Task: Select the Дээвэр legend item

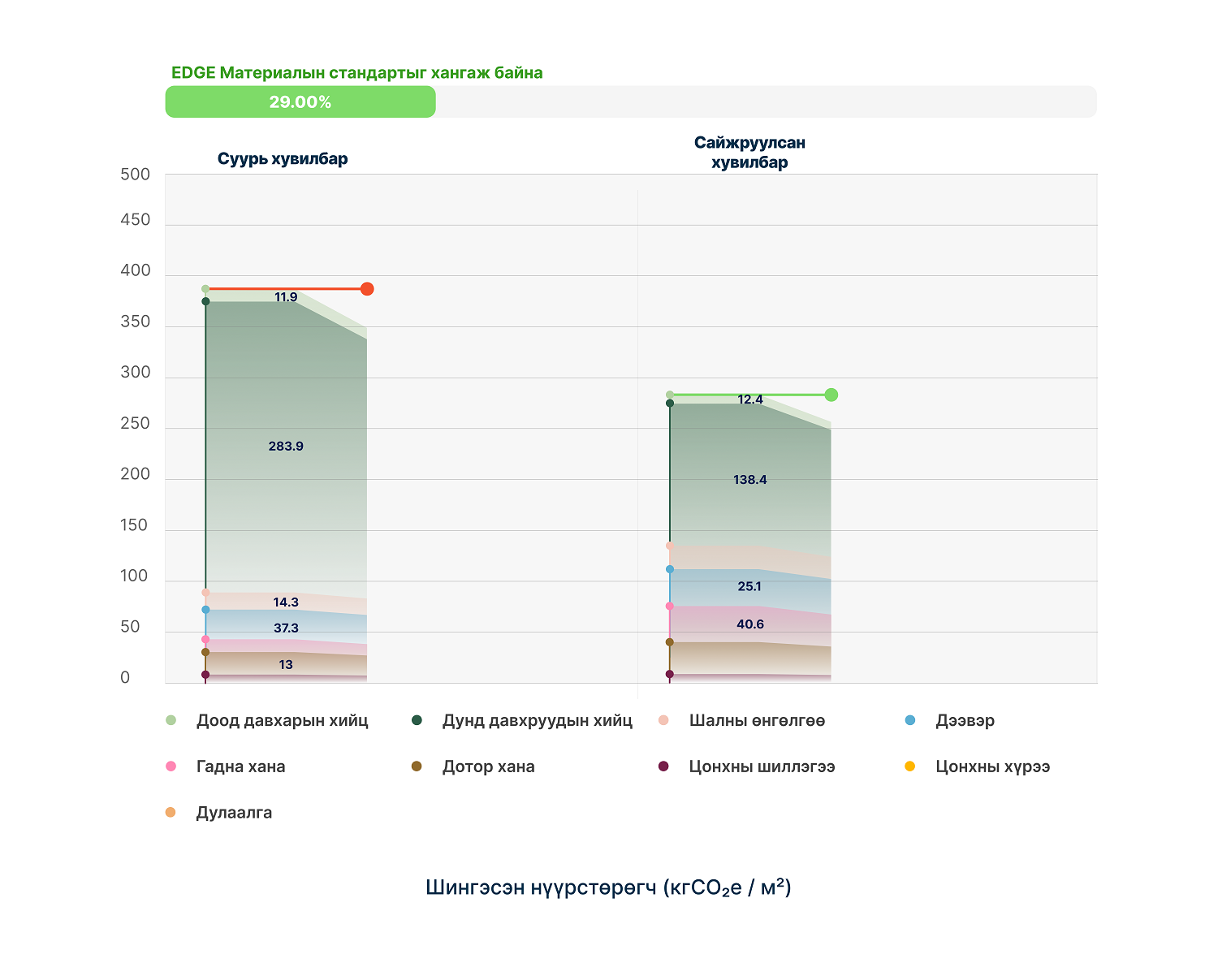Action: coord(964,721)
